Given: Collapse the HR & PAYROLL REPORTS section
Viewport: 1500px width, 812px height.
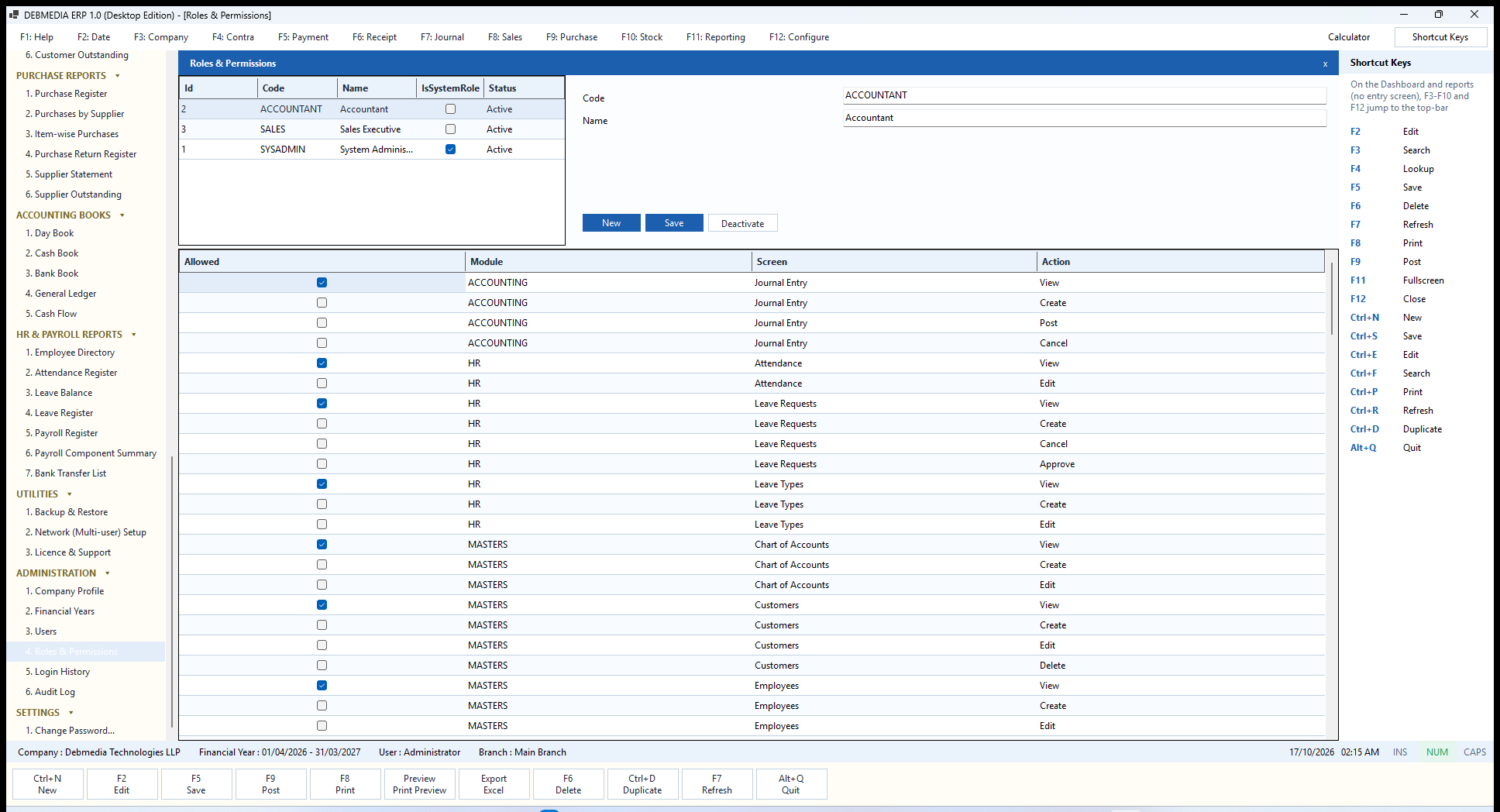Looking at the screenshot, I should click(134, 335).
